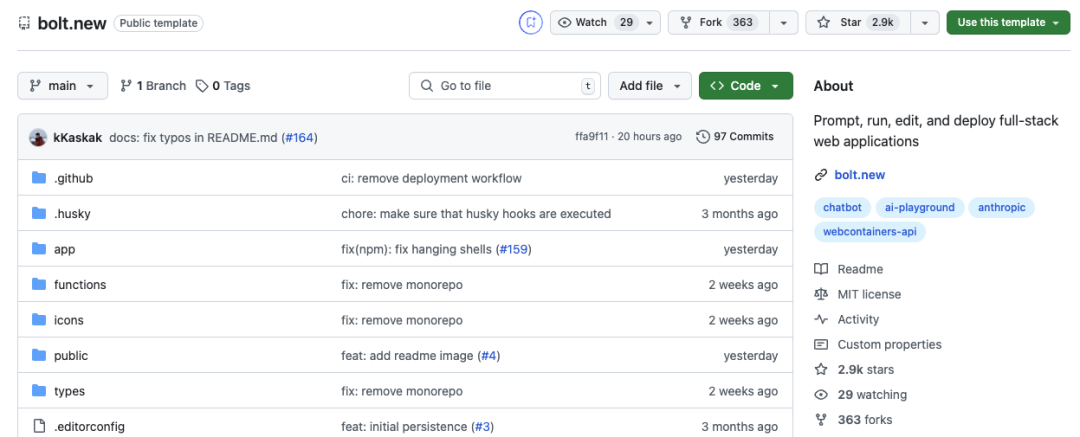
Task: Click the repository template icon beside bolt.new
Action: [x=24, y=23]
